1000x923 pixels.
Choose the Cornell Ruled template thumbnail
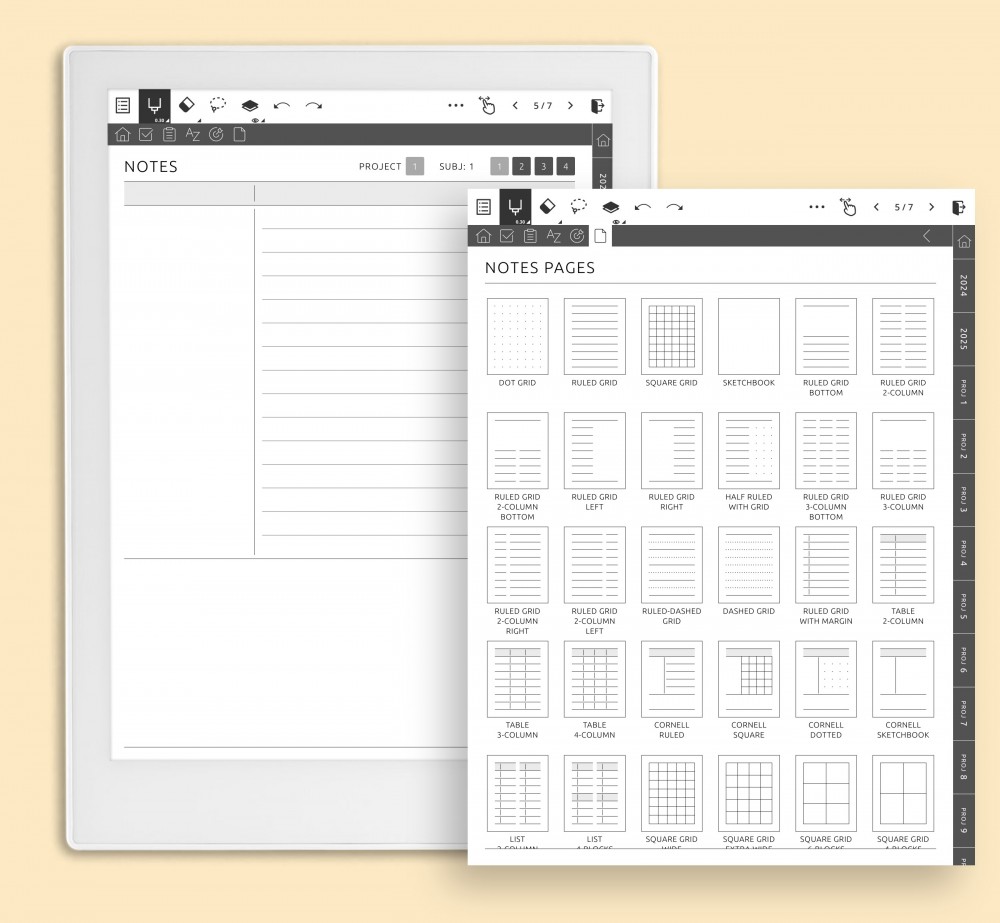point(672,680)
